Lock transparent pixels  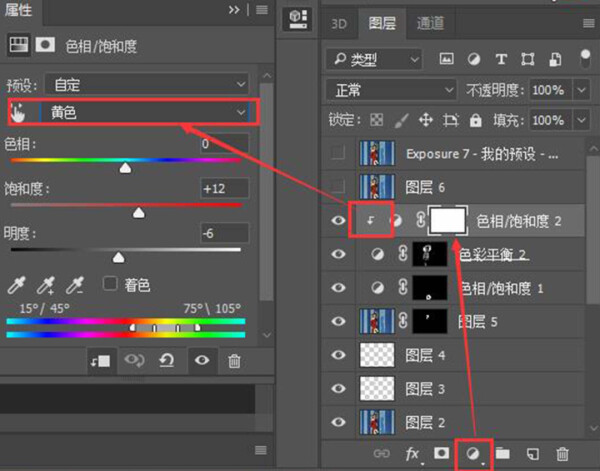(x=377, y=120)
